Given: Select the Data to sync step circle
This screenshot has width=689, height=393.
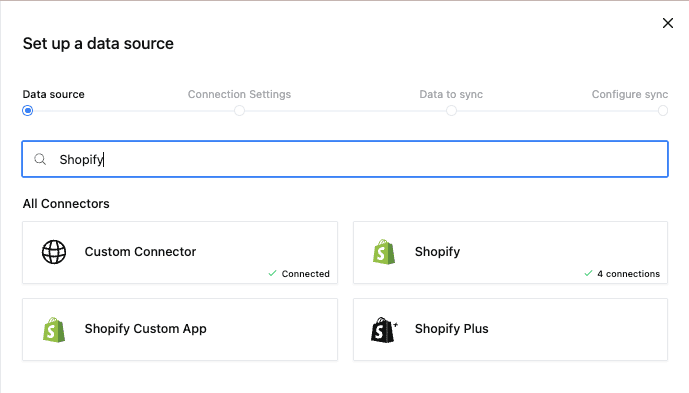Looking at the screenshot, I should pyautogui.click(x=451, y=110).
